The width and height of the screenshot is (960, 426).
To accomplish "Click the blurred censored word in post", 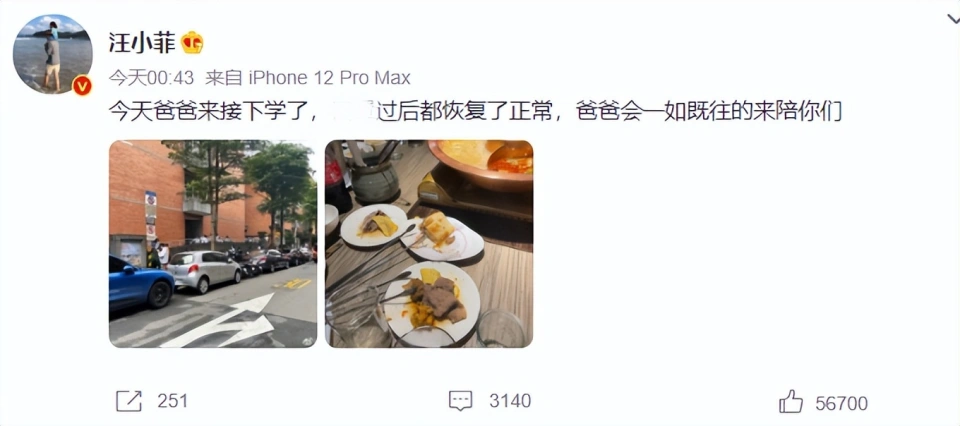I will 352,113.
